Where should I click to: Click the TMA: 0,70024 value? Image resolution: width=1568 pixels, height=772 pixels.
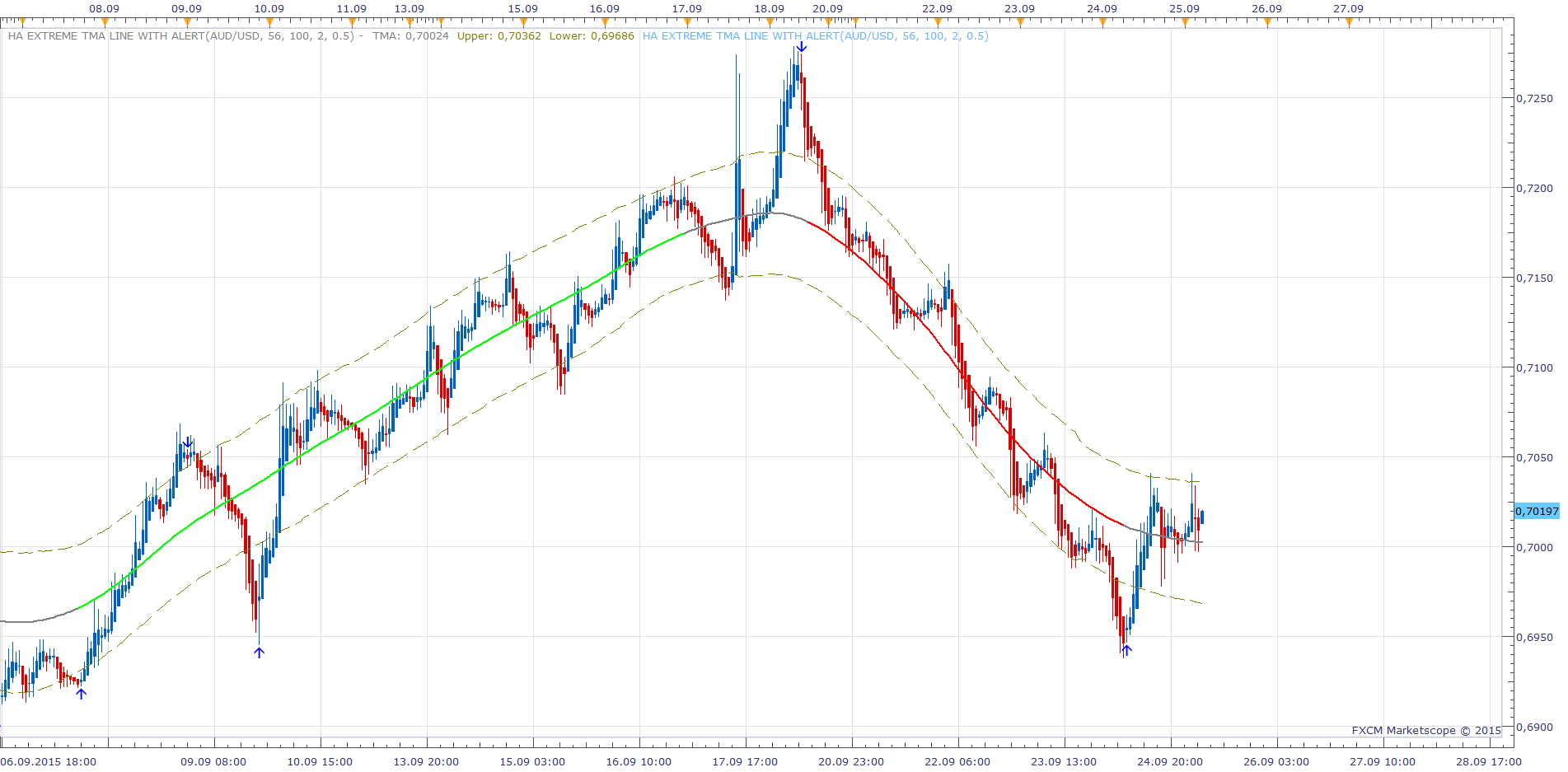(x=410, y=36)
